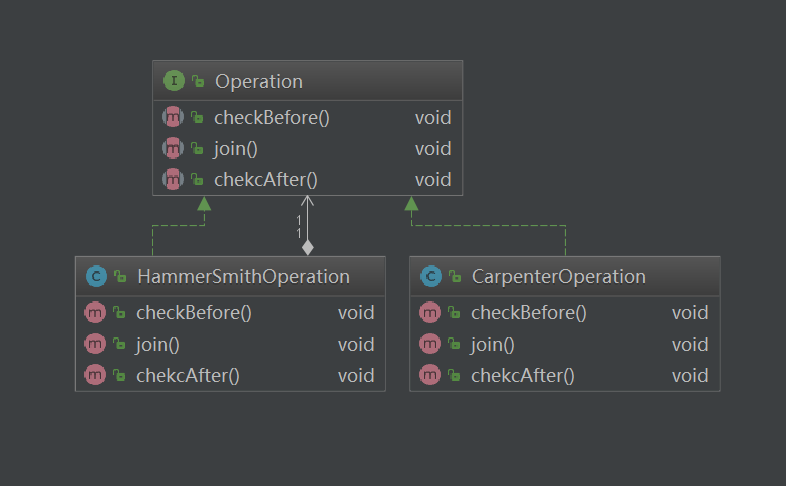Click the class icon beside HammerSmithOperation

[x=96, y=277]
